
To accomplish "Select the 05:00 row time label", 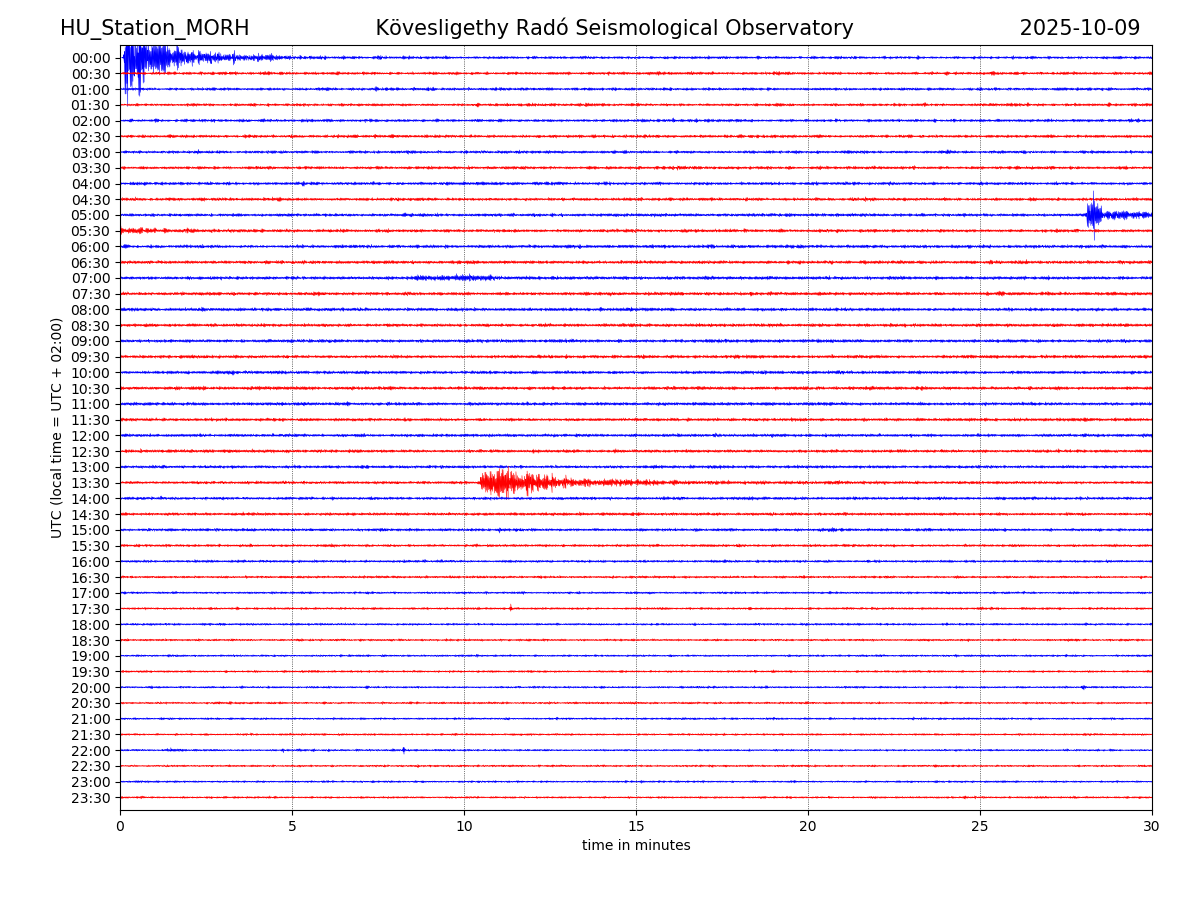I will tap(91, 215).
